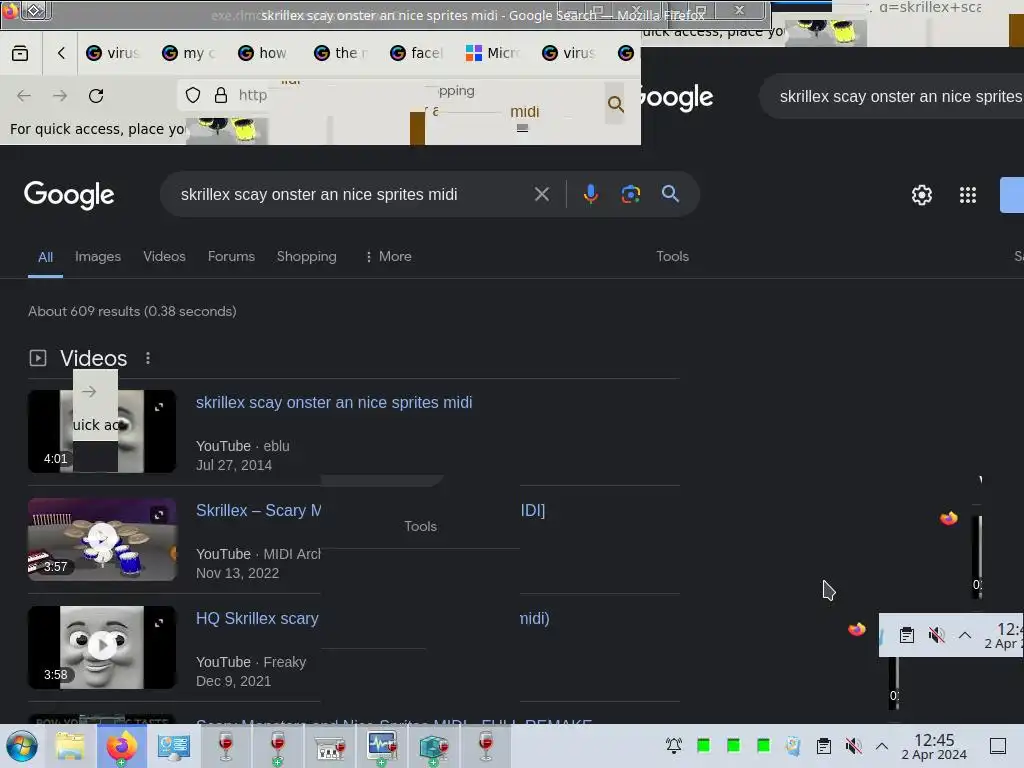Switch to the 'the r' browser tab
This screenshot has width=1024, height=768.
tap(341, 53)
